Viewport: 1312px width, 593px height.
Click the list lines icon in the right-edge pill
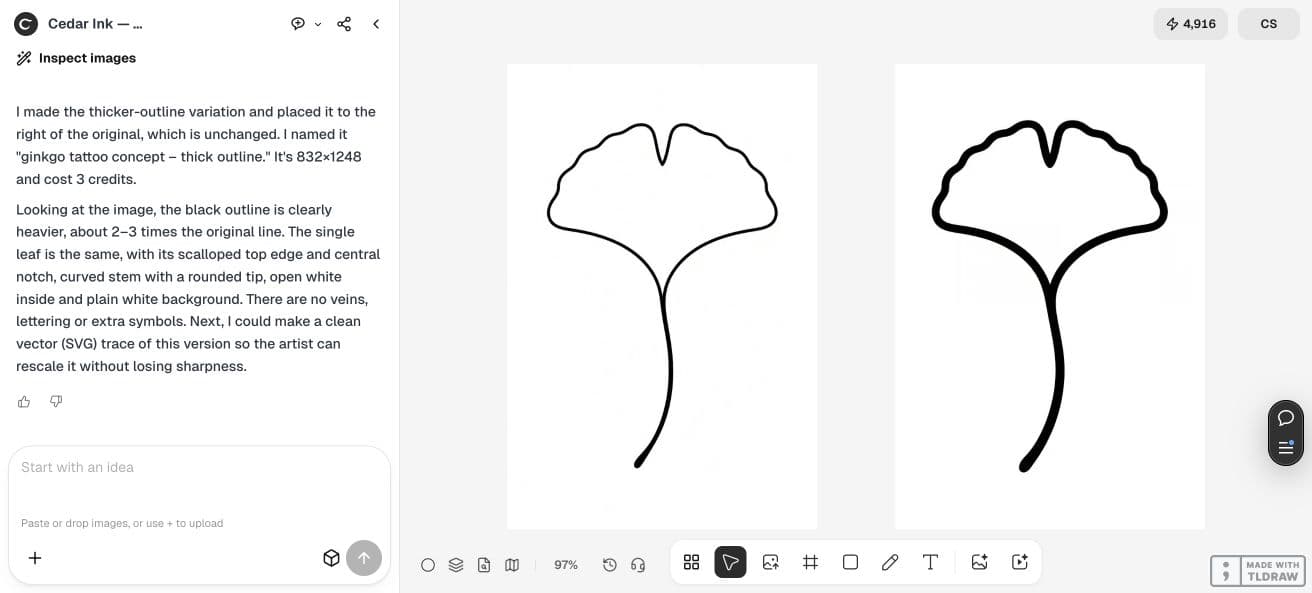(x=1286, y=447)
